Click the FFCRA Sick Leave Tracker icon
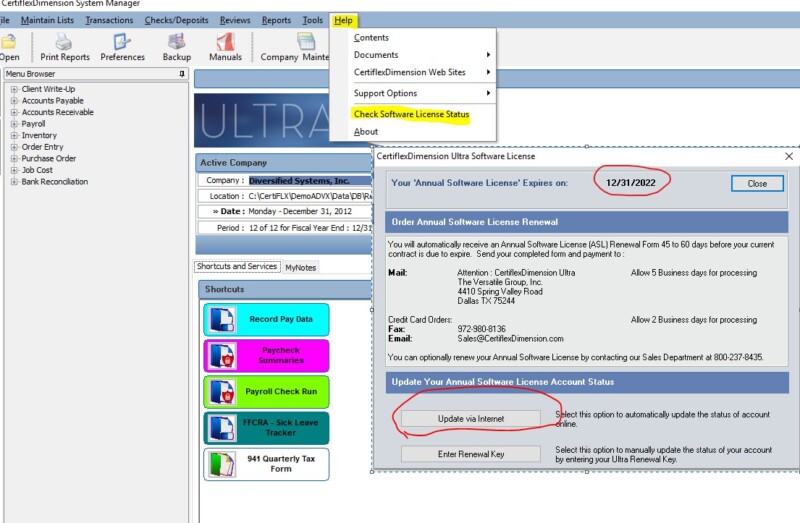 222,428
